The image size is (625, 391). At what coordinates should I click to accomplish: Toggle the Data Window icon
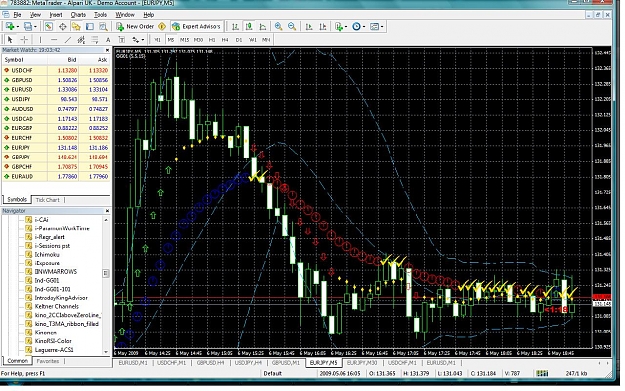(x=63, y=27)
